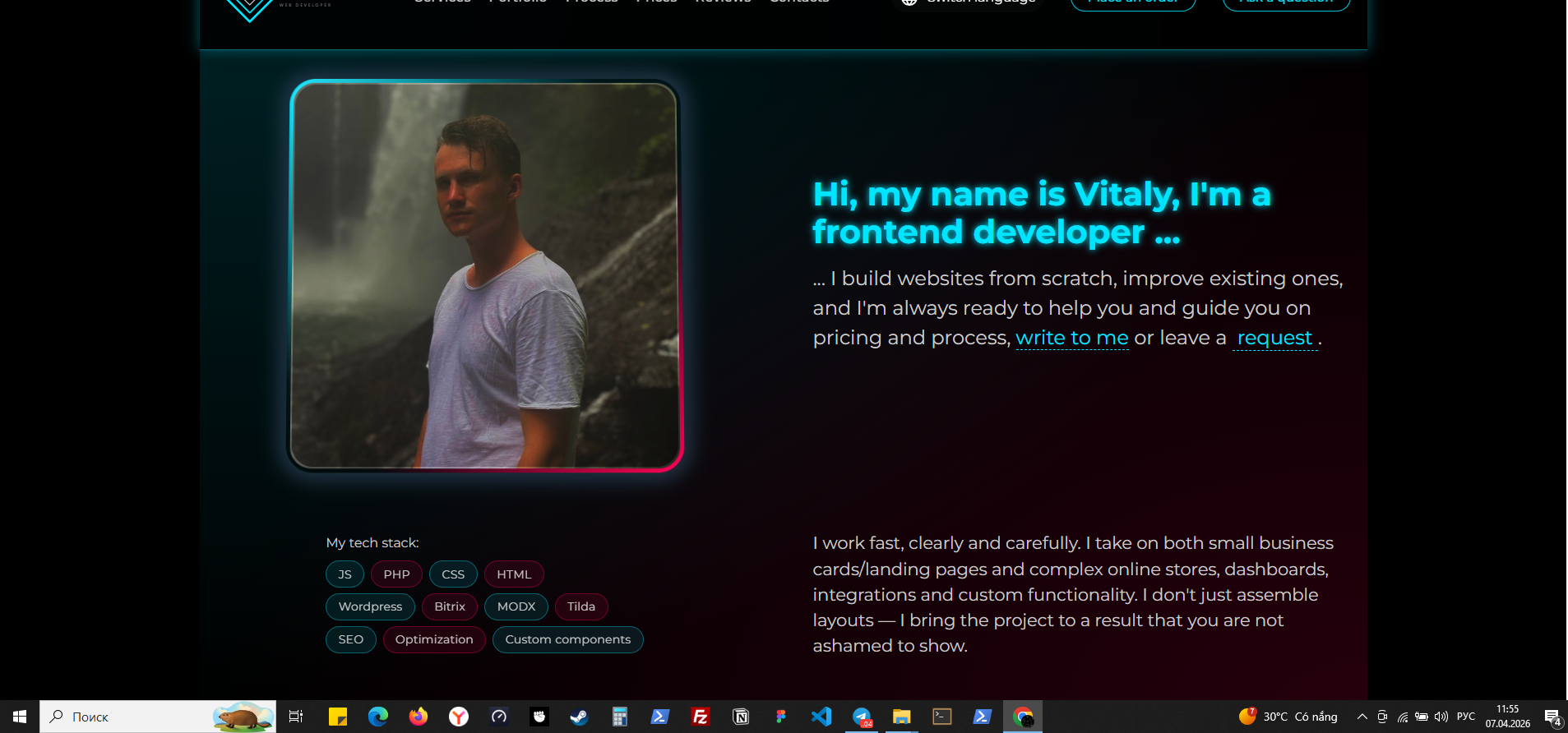
Task: Show hidden system tray icons
Action: 1362,717
